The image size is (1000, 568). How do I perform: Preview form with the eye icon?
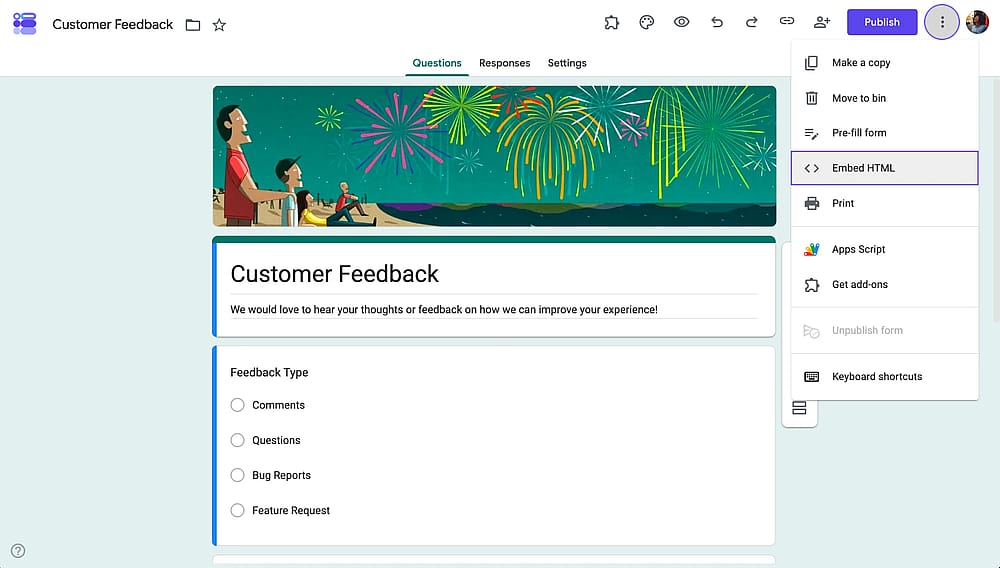pyautogui.click(x=682, y=22)
